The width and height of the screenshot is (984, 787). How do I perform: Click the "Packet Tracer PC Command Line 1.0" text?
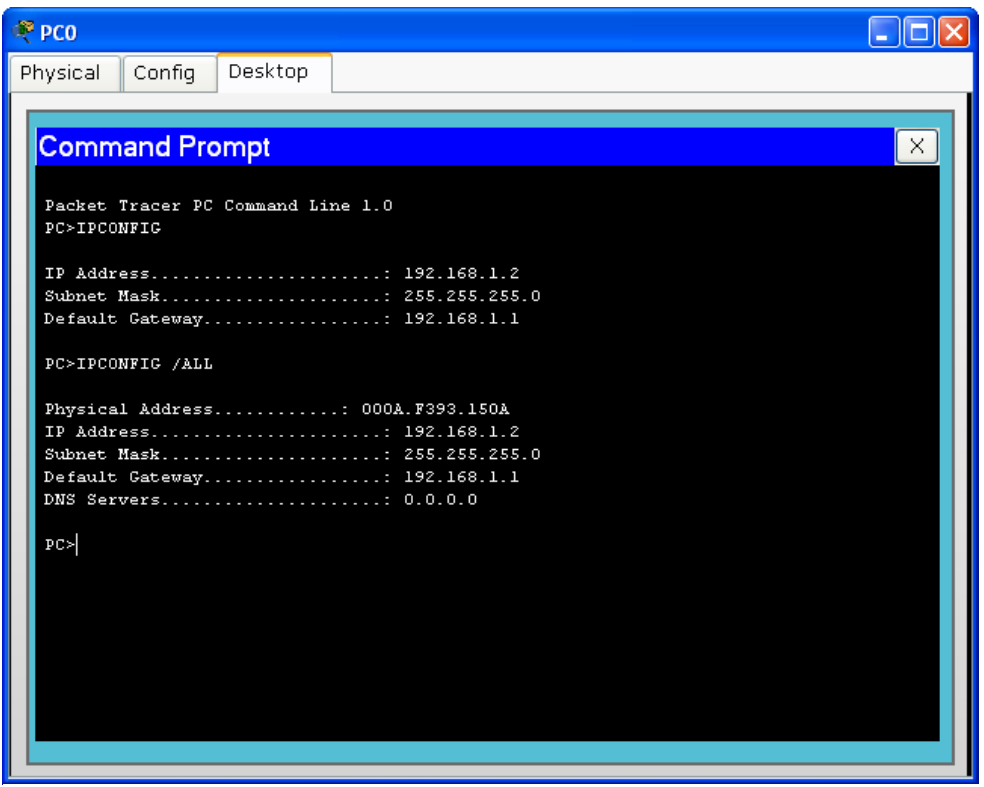(x=218, y=206)
